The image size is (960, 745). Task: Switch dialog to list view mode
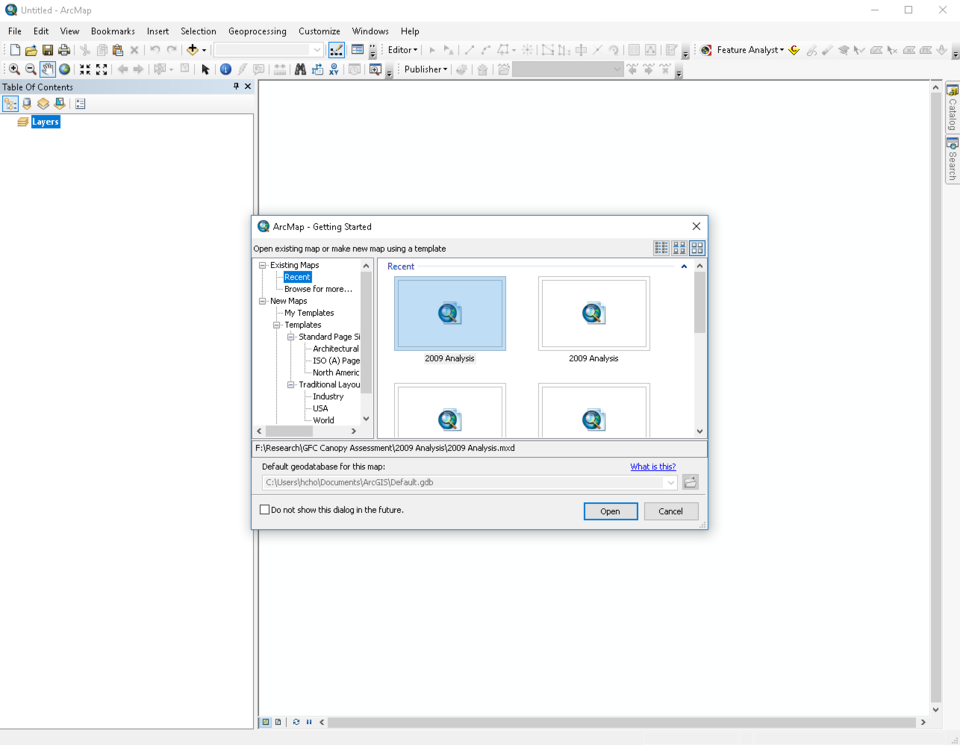[661, 248]
